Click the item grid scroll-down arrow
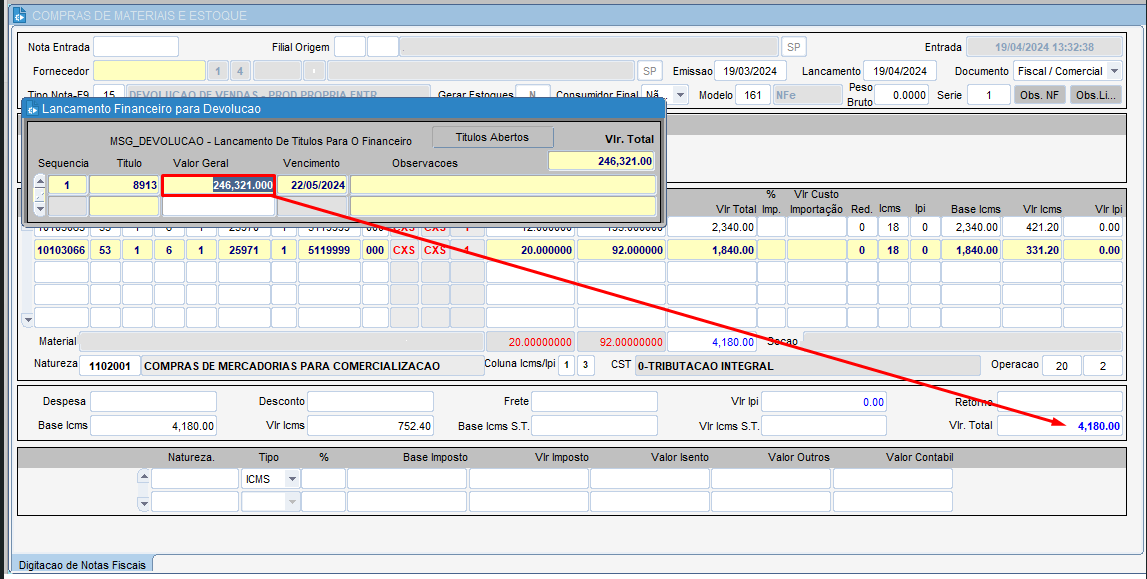 click(28, 319)
